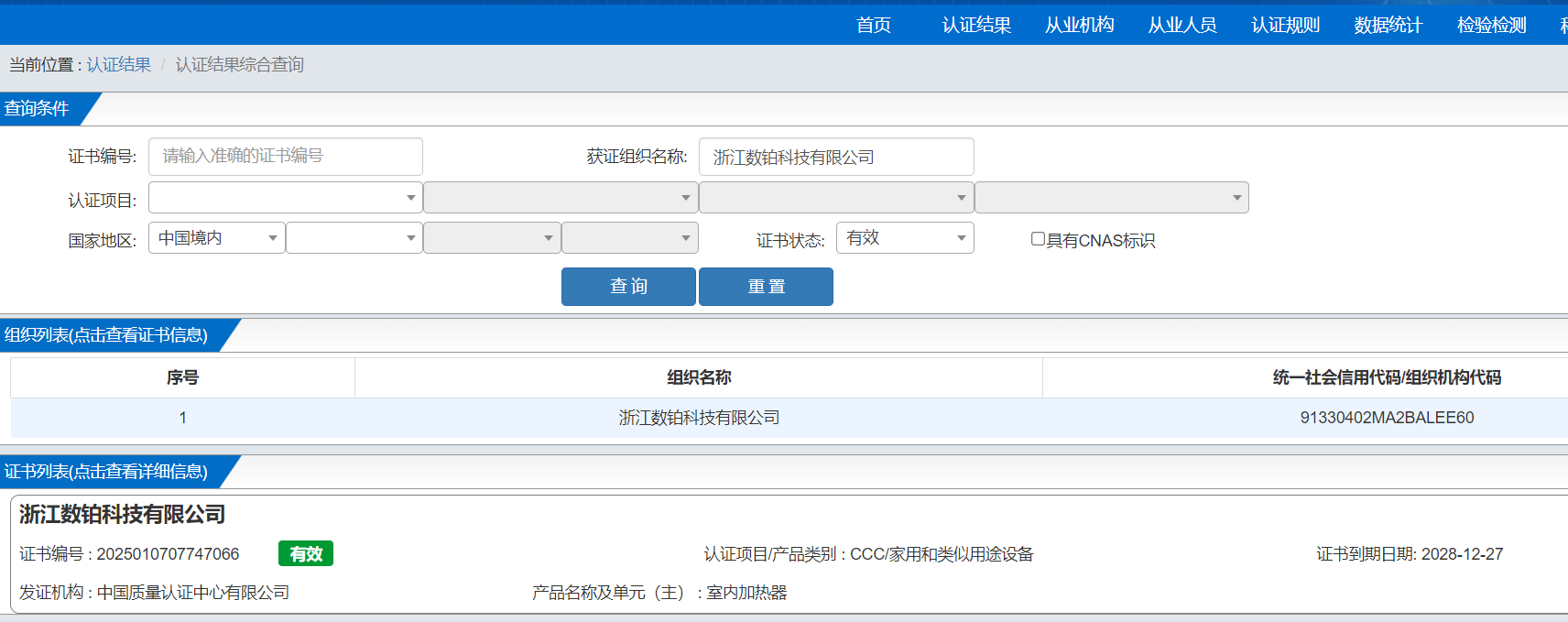Open the second 认证项目 dropdown
Image resolution: width=1568 pixels, height=622 pixels.
561,198
